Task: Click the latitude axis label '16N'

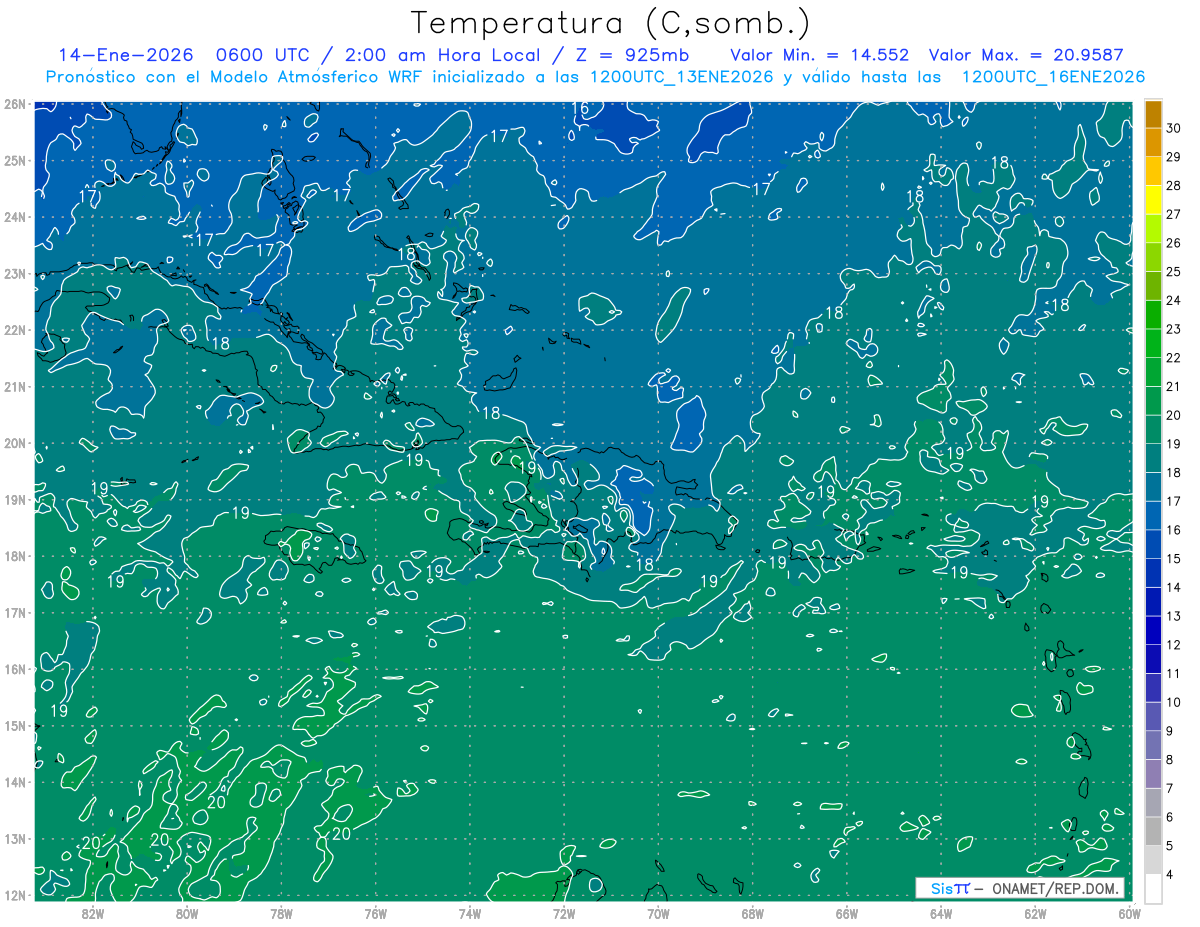Action: click(15, 669)
